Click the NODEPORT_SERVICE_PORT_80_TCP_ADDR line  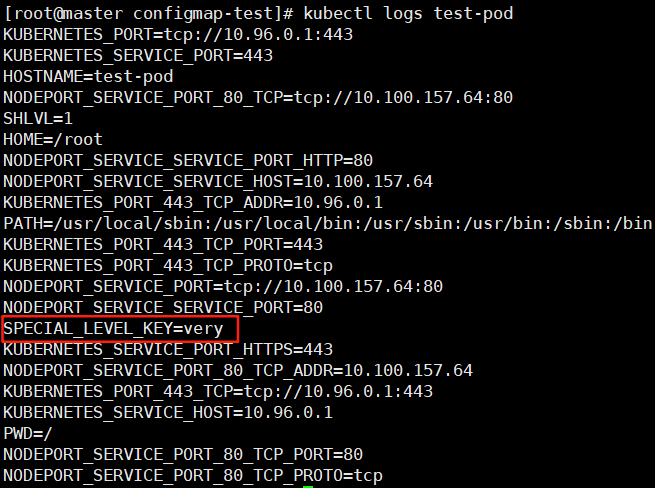pyautogui.click(x=238, y=370)
